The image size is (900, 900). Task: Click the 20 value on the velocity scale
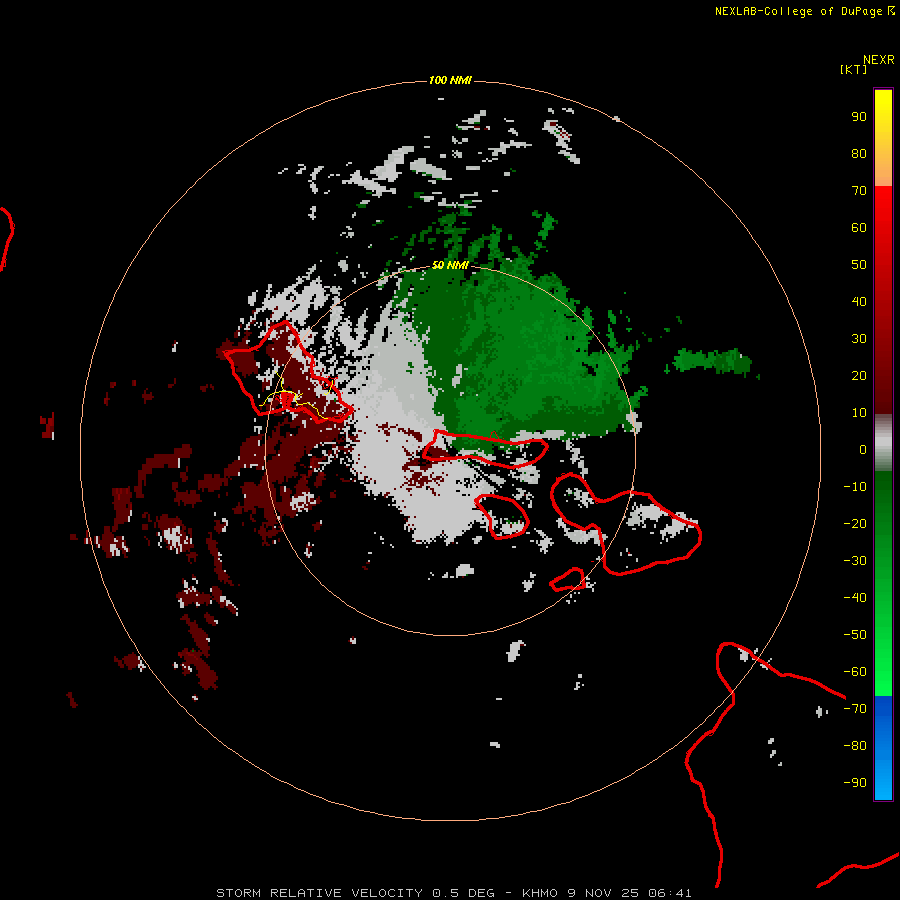859,376
